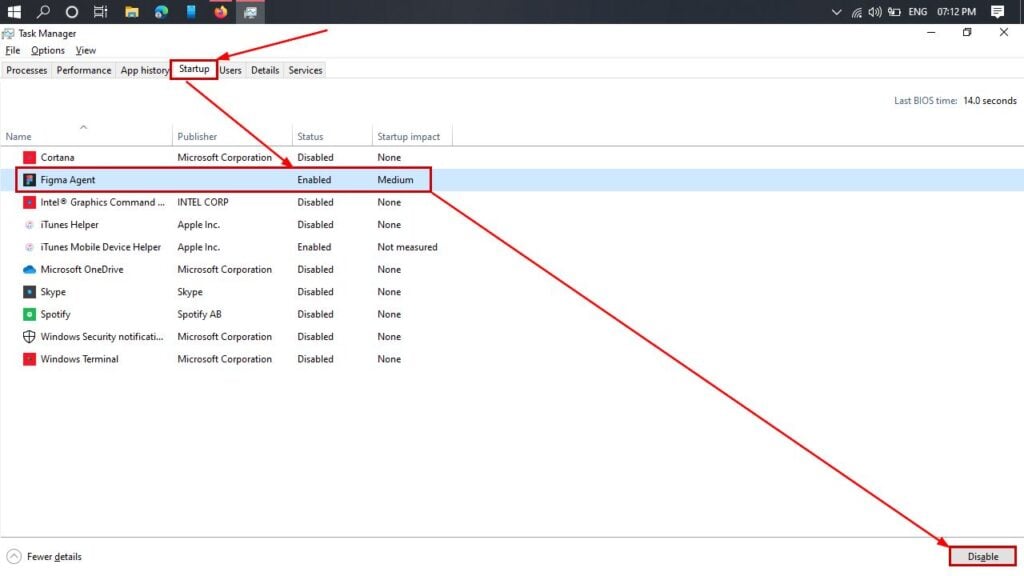Click the battery tray icon

coord(894,12)
